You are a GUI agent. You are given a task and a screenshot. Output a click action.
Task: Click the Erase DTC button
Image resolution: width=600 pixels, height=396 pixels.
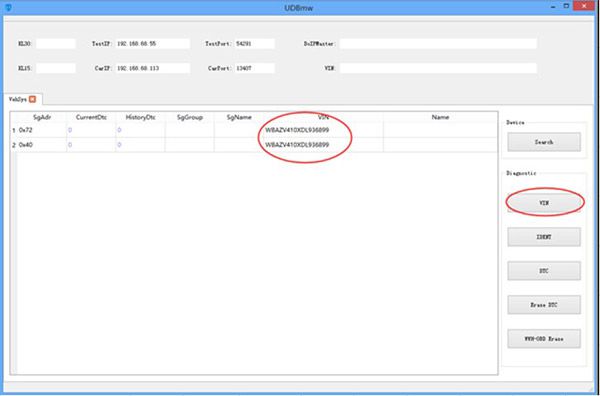tap(544, 305)
